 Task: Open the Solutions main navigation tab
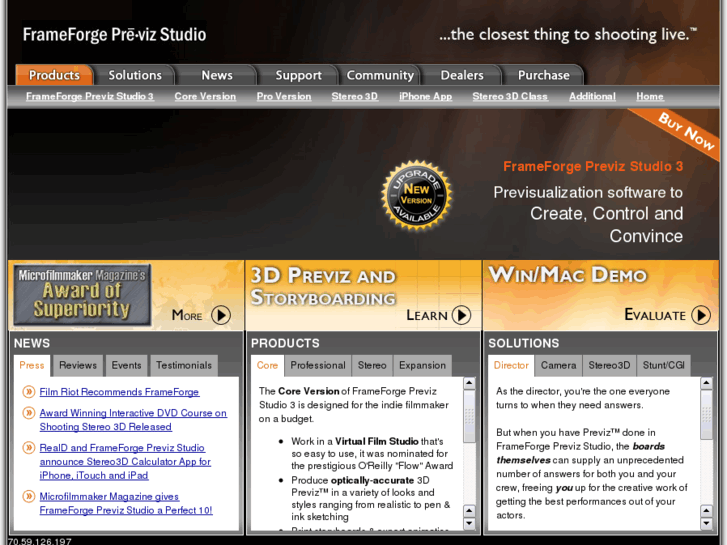click(x=135, y=75)
